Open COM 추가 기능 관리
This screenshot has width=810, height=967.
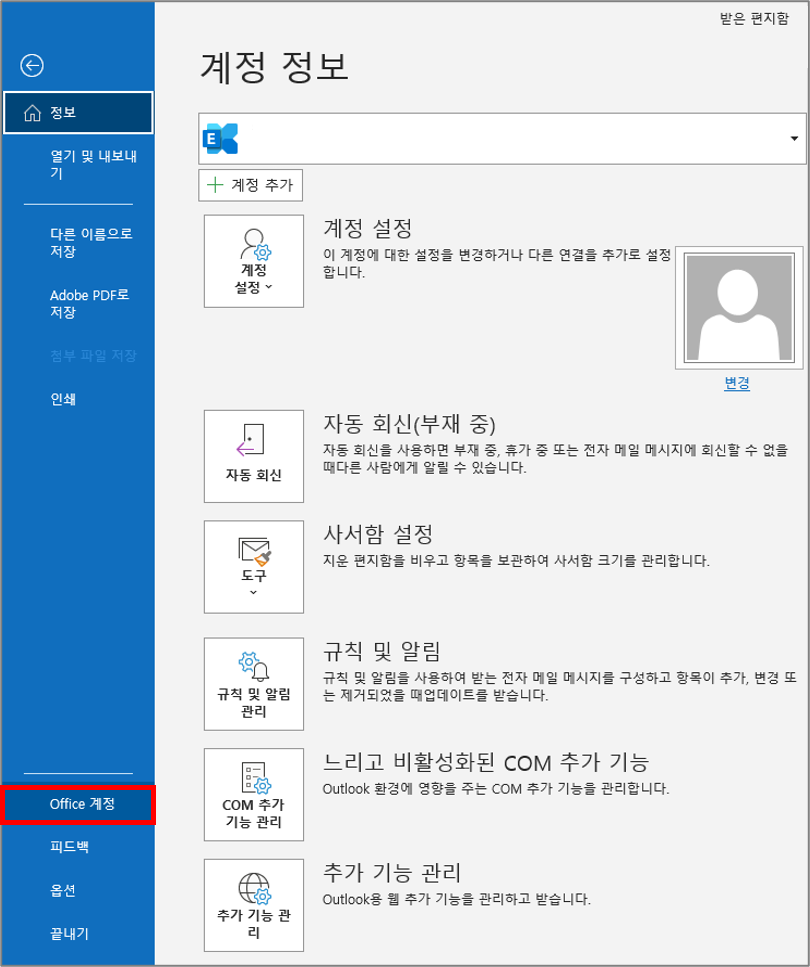click(254, 794)
